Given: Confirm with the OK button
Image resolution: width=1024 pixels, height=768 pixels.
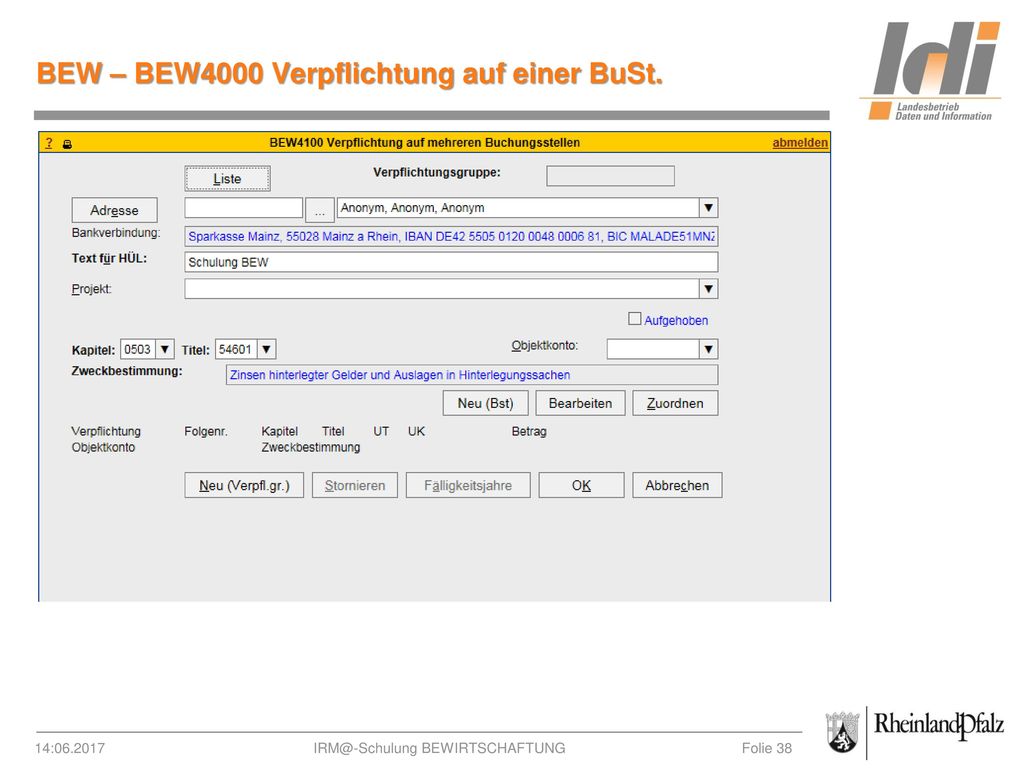Looking at the screenshot, I should [581, 485].
